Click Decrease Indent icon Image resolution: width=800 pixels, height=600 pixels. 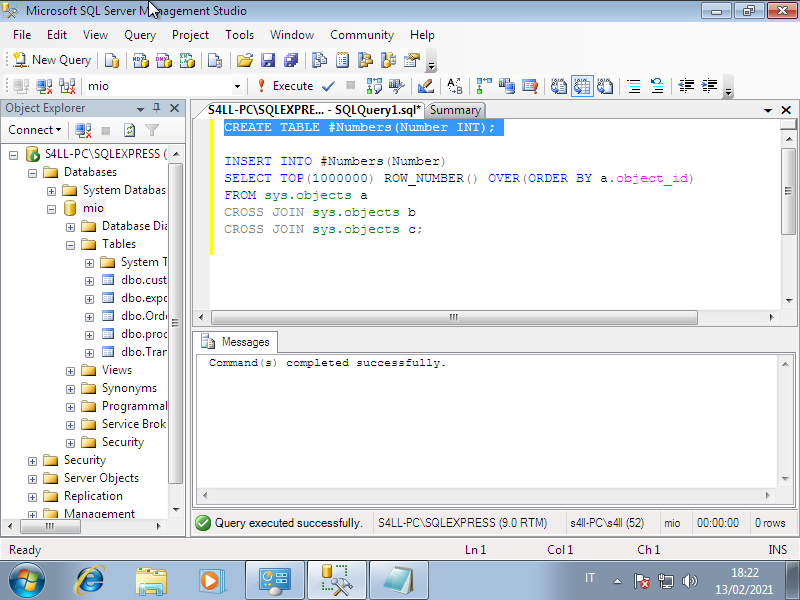click(x=686, y=86)
